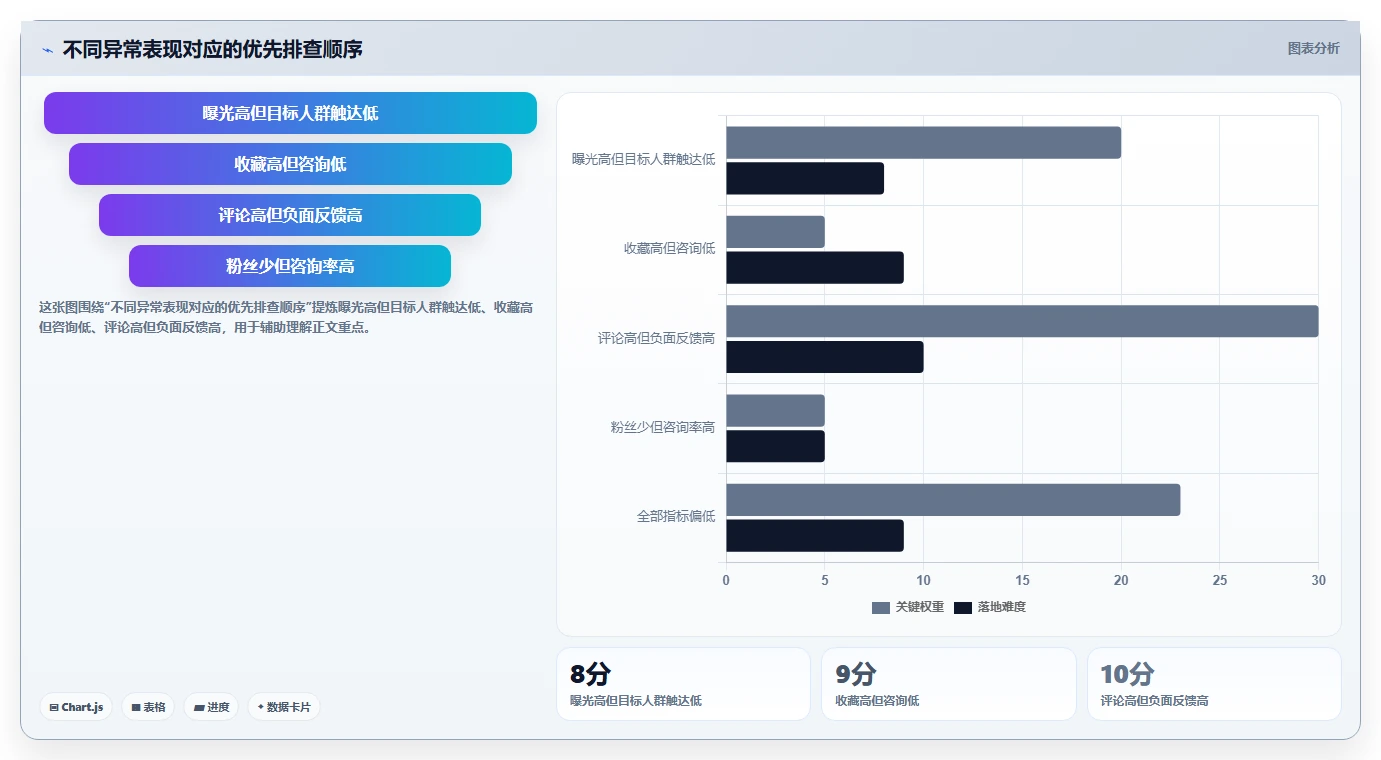Screen dimensions: 1381x760
Task: Click the 落地难度 bar for 评论高但负面反馈高
Action: coord(825,357)
